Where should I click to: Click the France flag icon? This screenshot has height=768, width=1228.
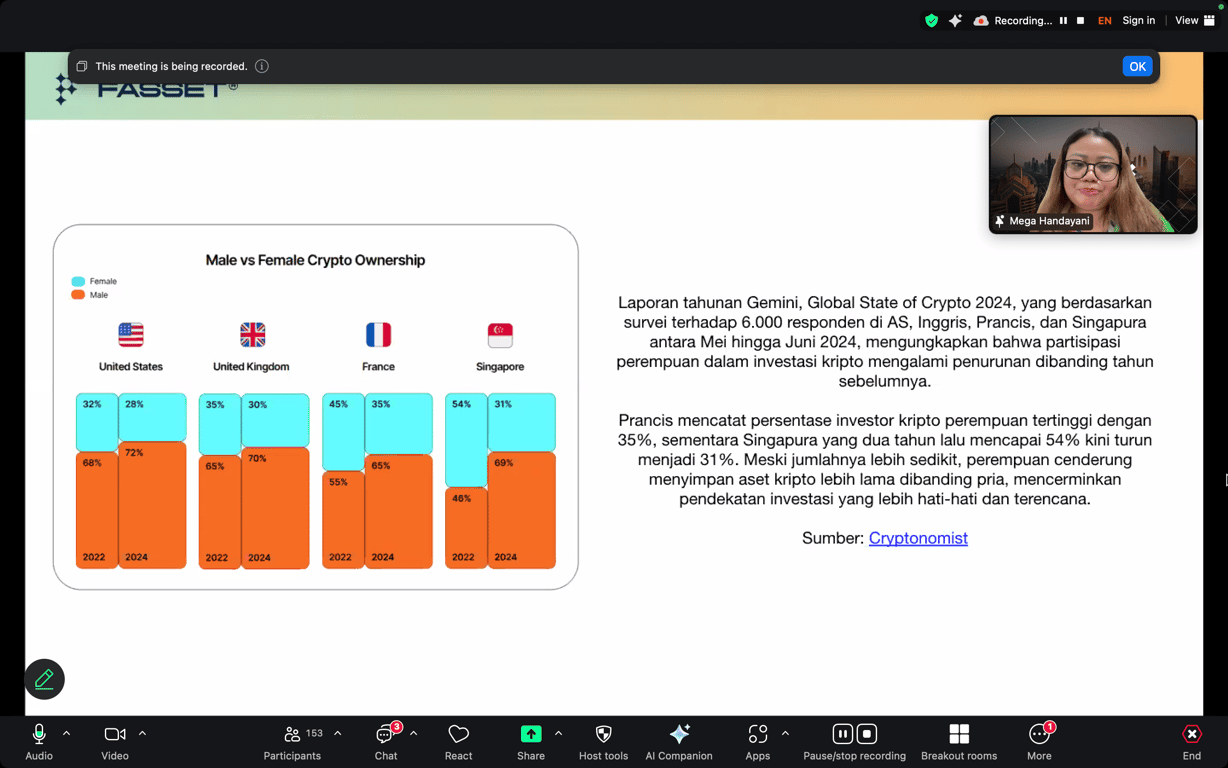coord(378,334)
